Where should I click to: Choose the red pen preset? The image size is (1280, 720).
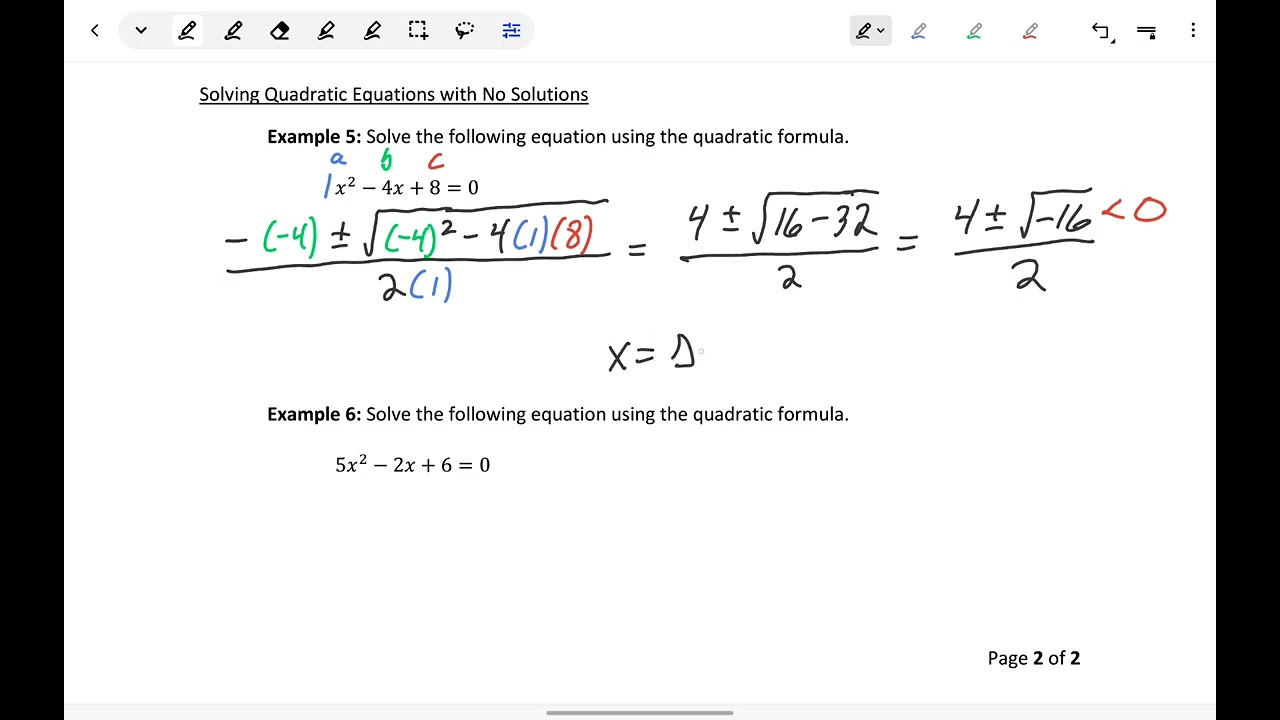1030,31
